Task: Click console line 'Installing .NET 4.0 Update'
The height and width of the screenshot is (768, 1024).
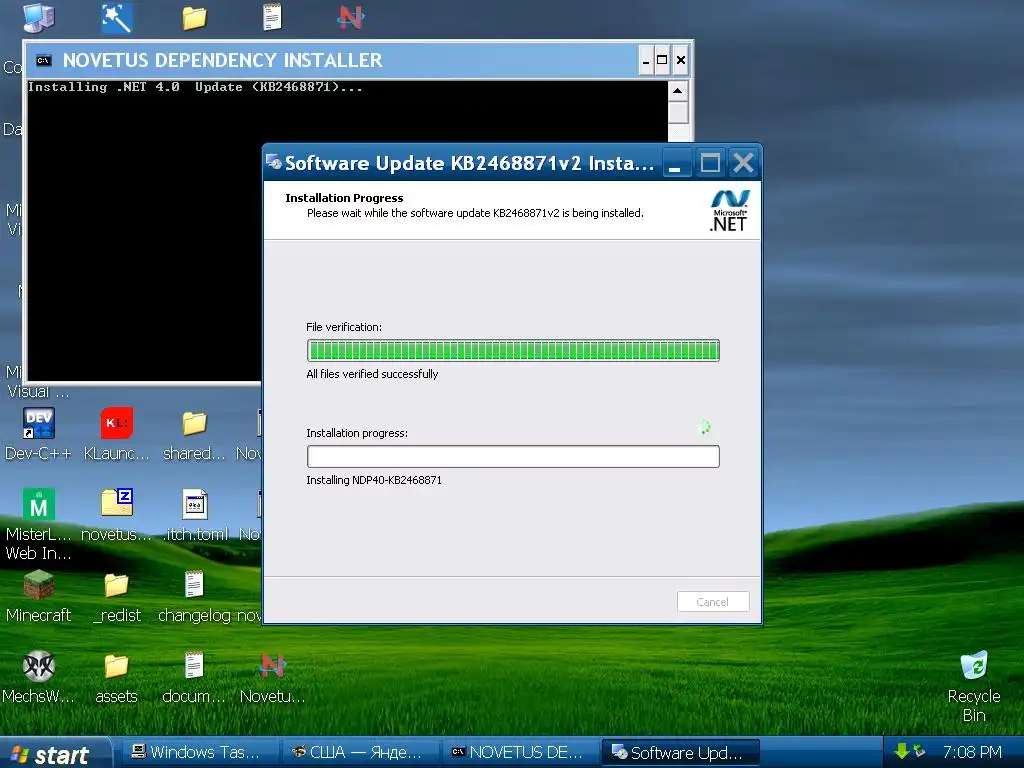Action: (195, 87)
